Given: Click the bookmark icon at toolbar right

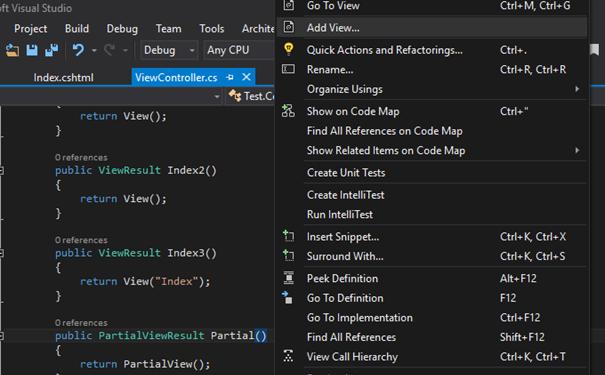Looking at the screenshot, I should [595, 49].
